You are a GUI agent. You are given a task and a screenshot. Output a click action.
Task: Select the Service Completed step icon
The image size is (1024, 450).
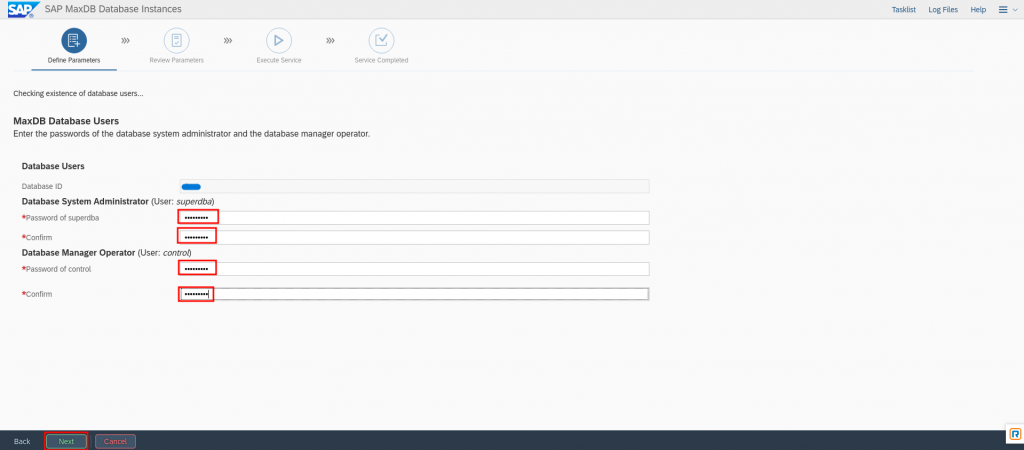(381, 40)
